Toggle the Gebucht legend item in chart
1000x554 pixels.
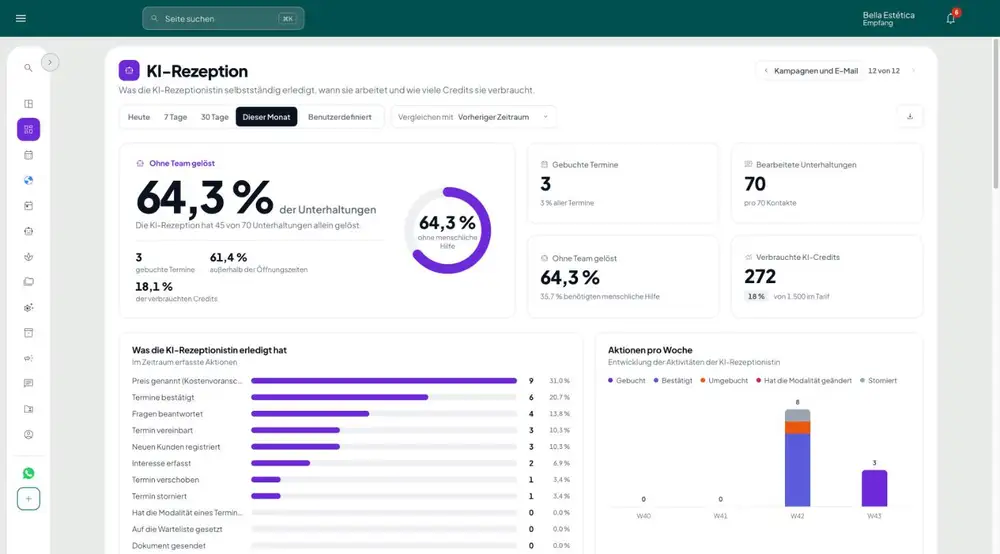[626, 381]
